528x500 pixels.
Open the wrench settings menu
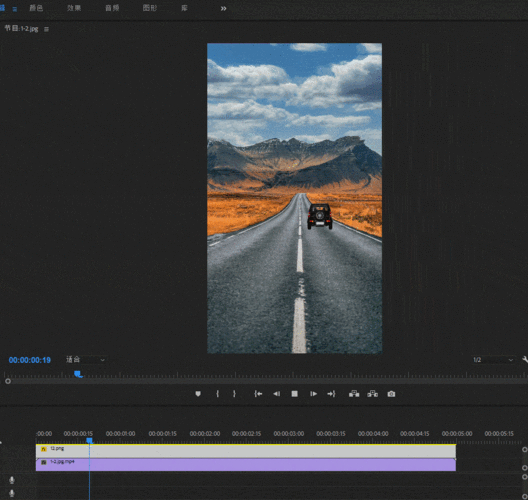click(x=525, y=360)
